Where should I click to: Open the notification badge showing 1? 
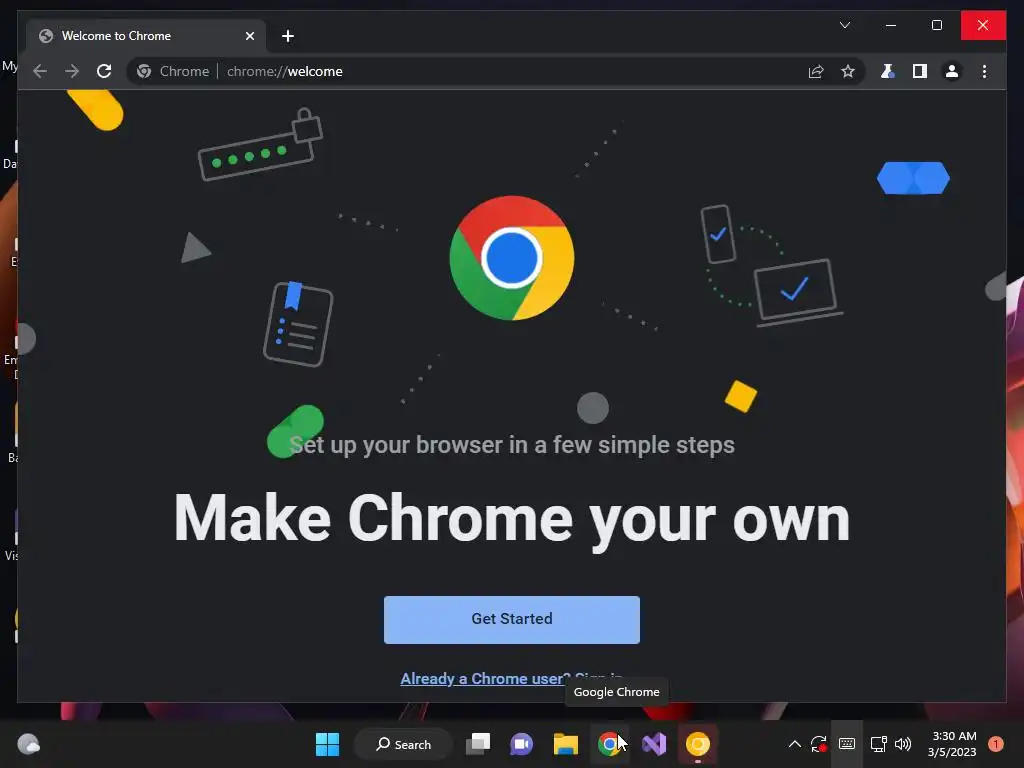[996, 744]
